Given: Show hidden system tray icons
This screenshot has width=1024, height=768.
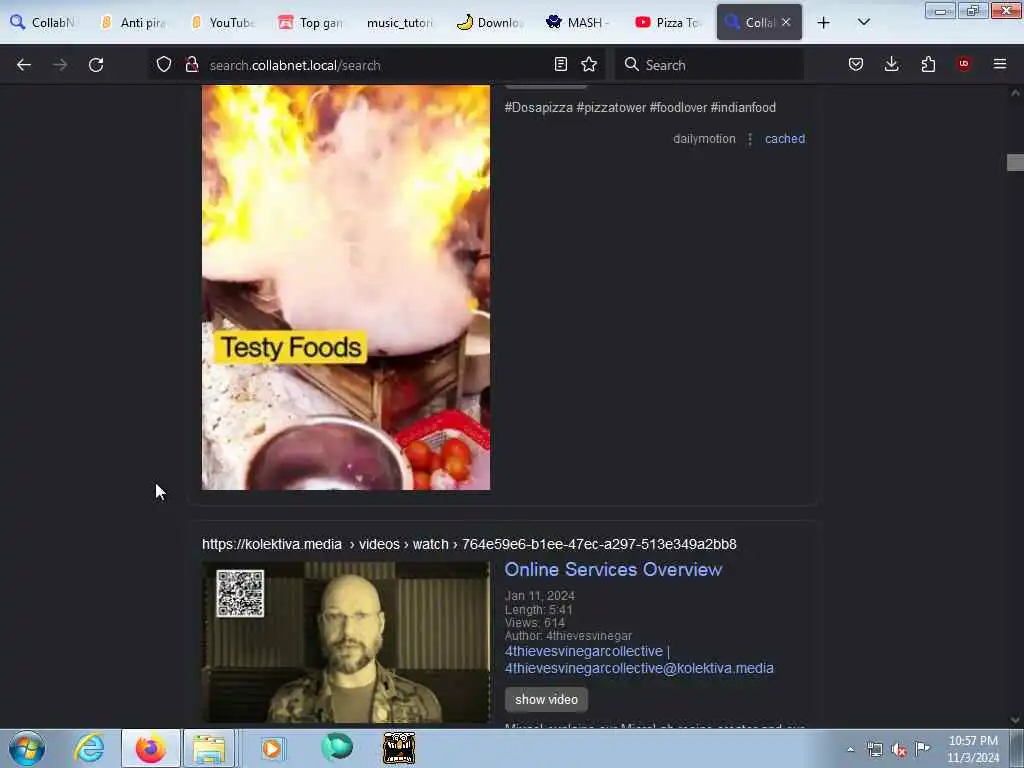Looking at the screenshot, I should pyautogui.click(x=850, y=749).
